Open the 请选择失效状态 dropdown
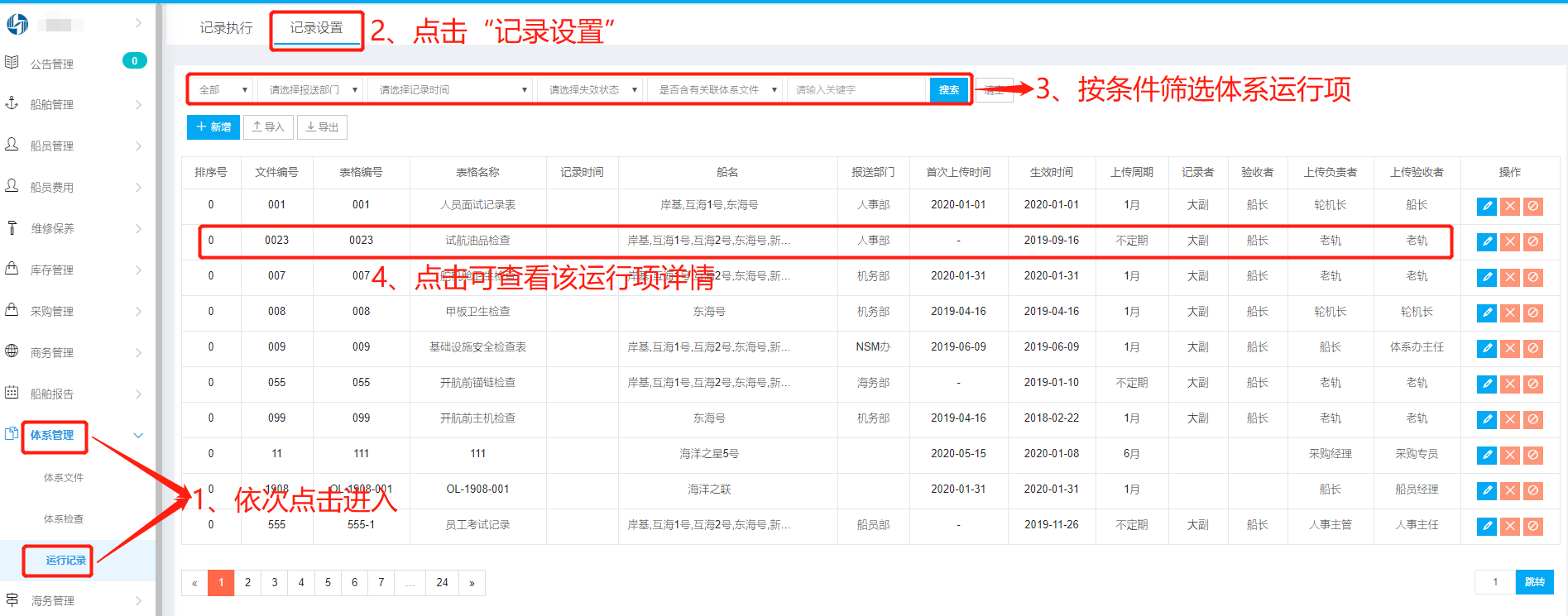 591,89
